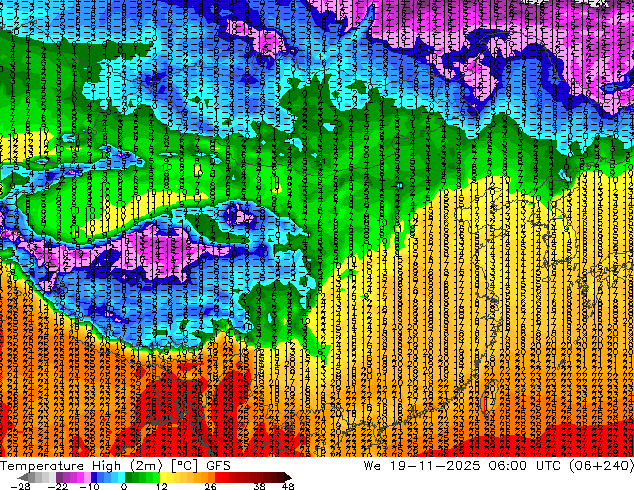This screenshot has width=634, height=490.
Task: Click the '-22' legend value
Action: click(58, 486)
